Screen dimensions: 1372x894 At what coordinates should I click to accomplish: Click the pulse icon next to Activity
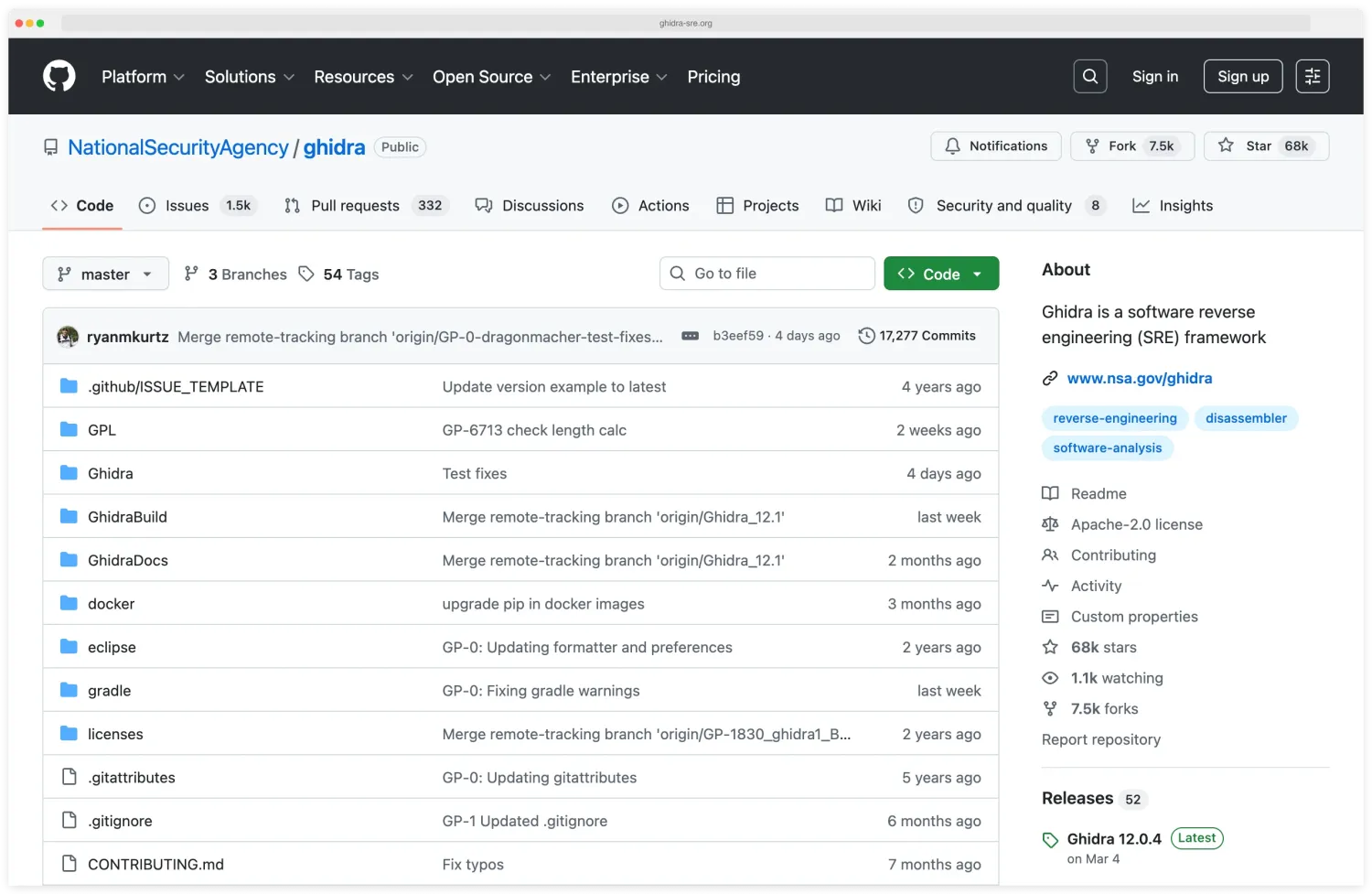pos(1050,586)
